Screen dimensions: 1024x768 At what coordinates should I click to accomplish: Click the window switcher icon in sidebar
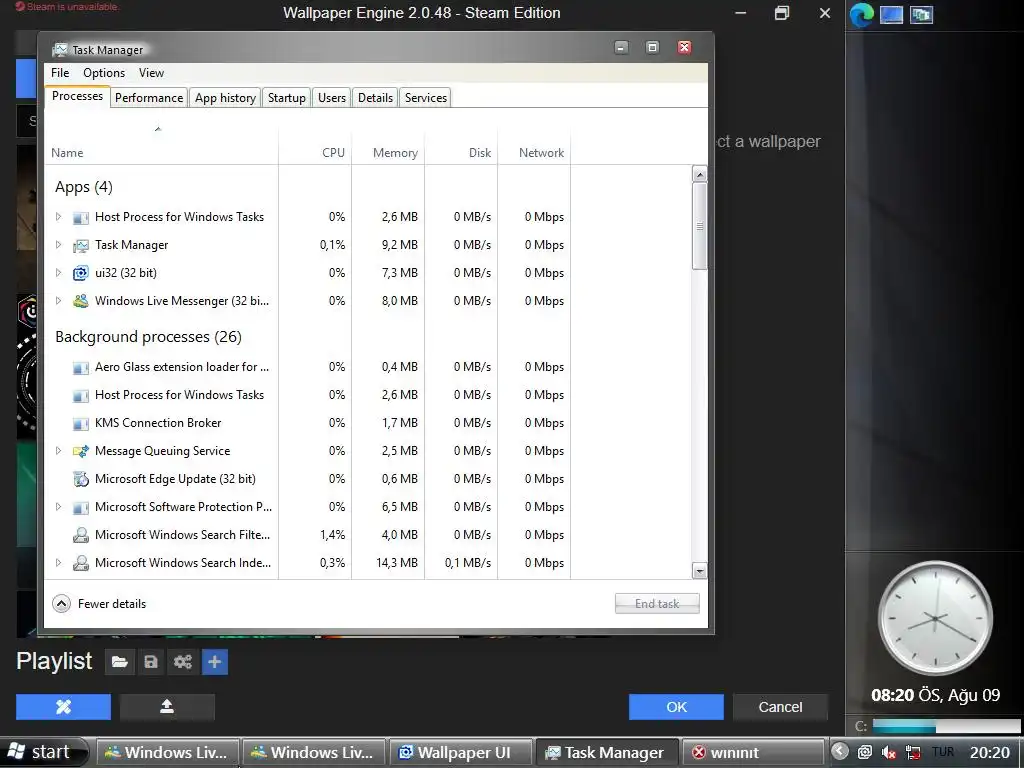[x=921, y=14]
